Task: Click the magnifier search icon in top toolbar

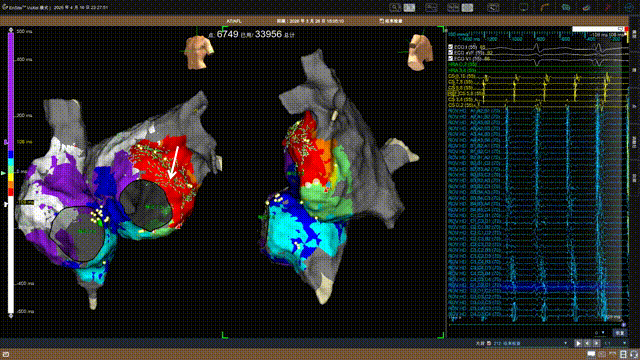Action: click(395, 7)
